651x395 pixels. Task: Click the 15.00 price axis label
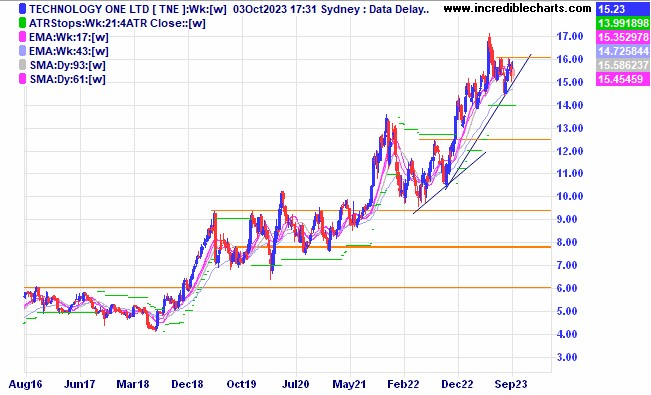(570, 82)
